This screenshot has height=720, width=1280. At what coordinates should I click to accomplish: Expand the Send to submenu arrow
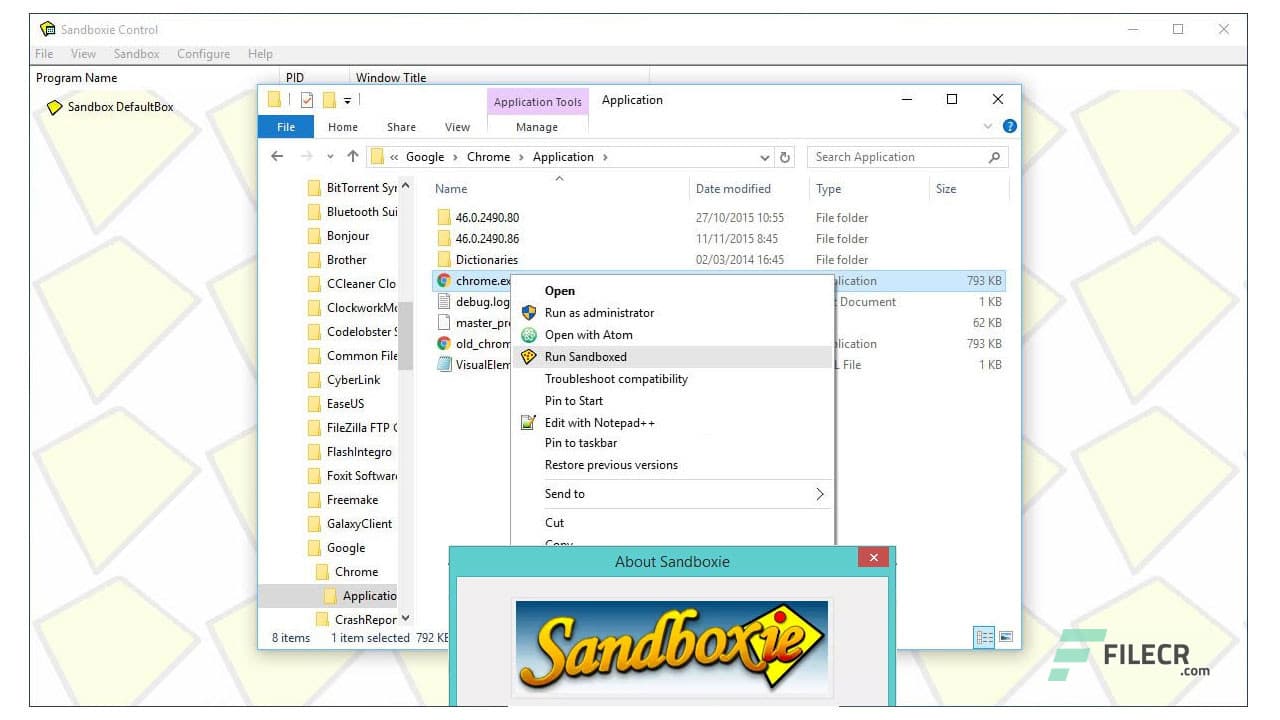coord(819,493)
